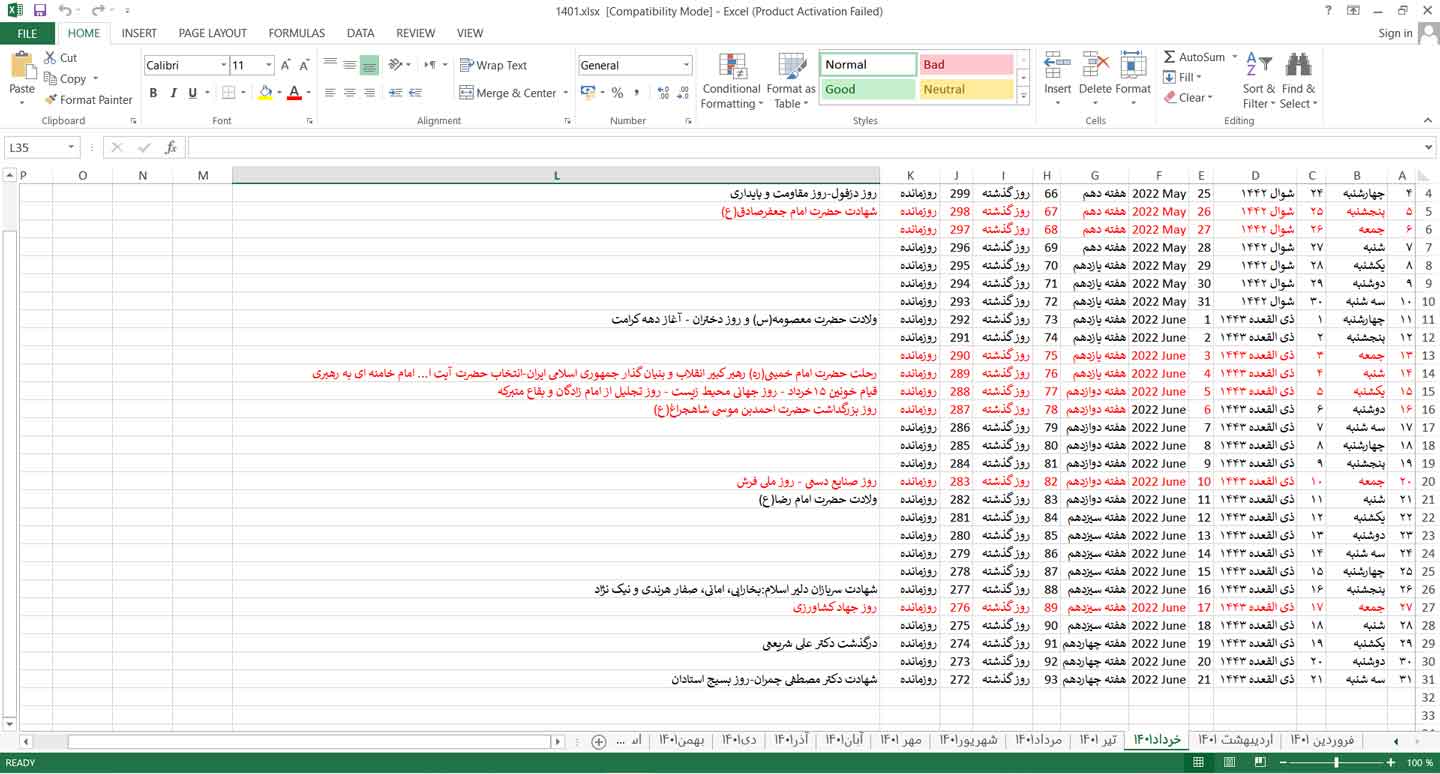The height and width of the screenshot is (774, 1440).
Task: Increase decimal places icon
Action: coord(661,93)
